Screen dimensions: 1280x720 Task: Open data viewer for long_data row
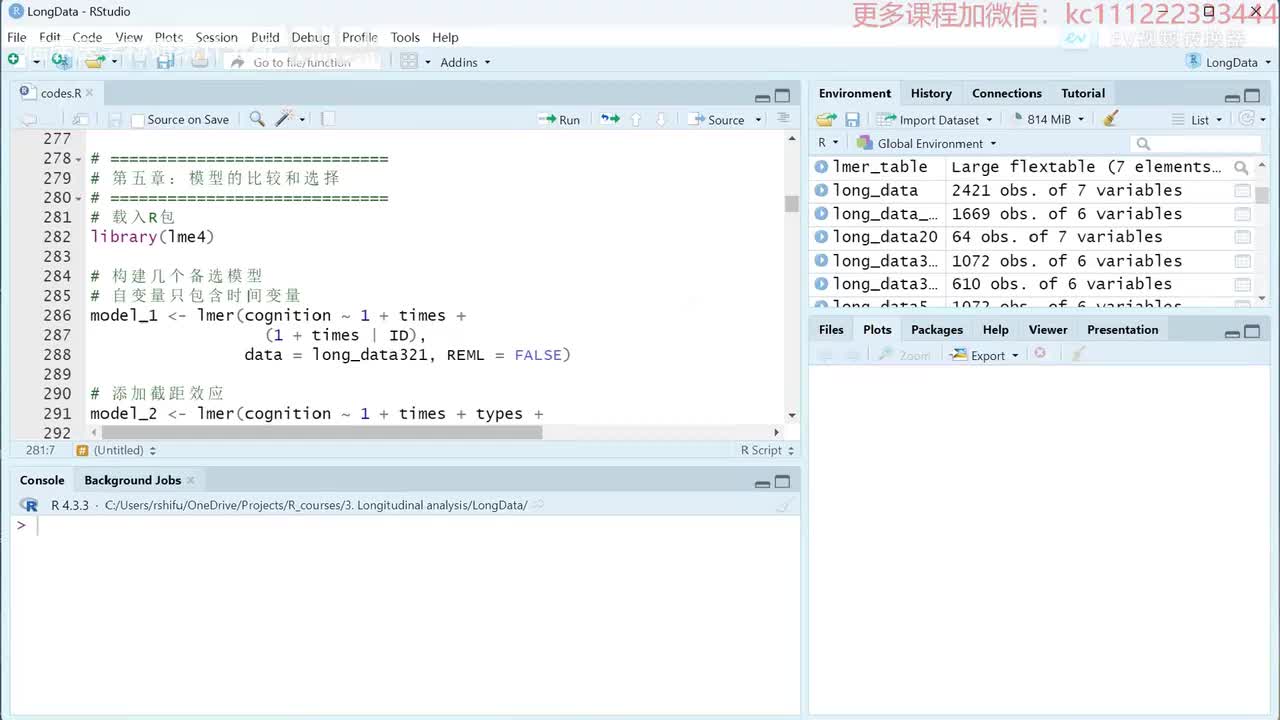(1242, 191)
